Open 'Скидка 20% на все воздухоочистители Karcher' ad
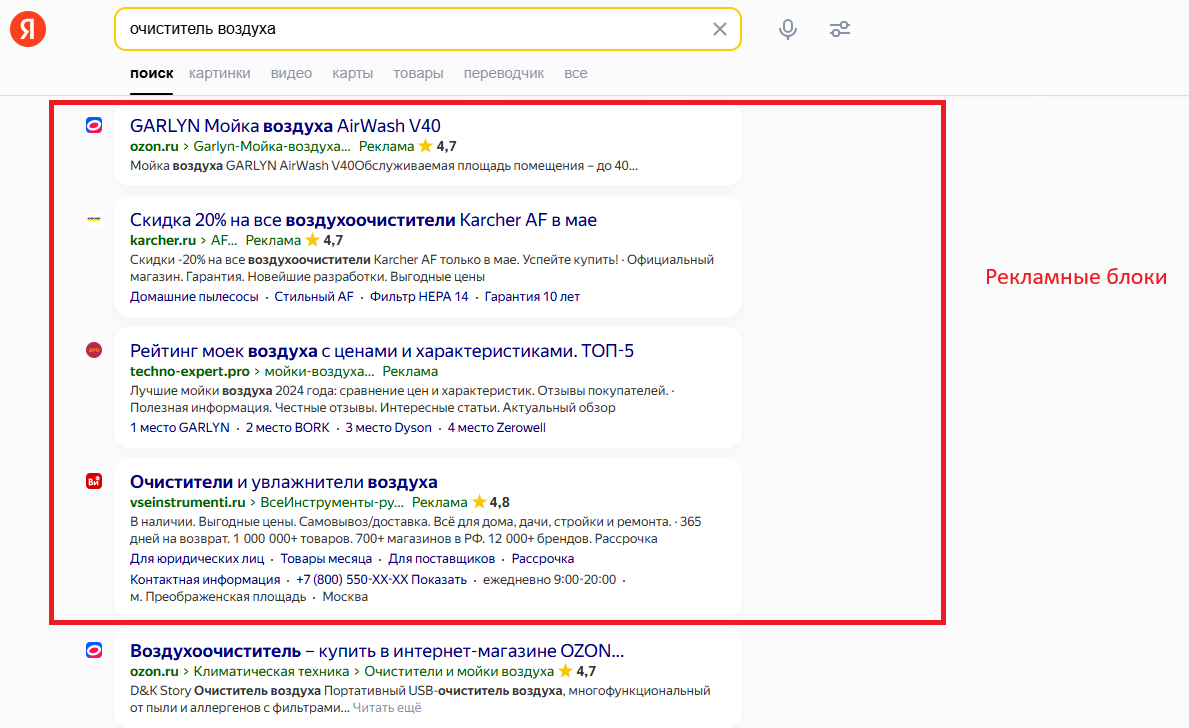Image resolution: width=1189 pixels, height=728 pixels. tap(363, 220)
